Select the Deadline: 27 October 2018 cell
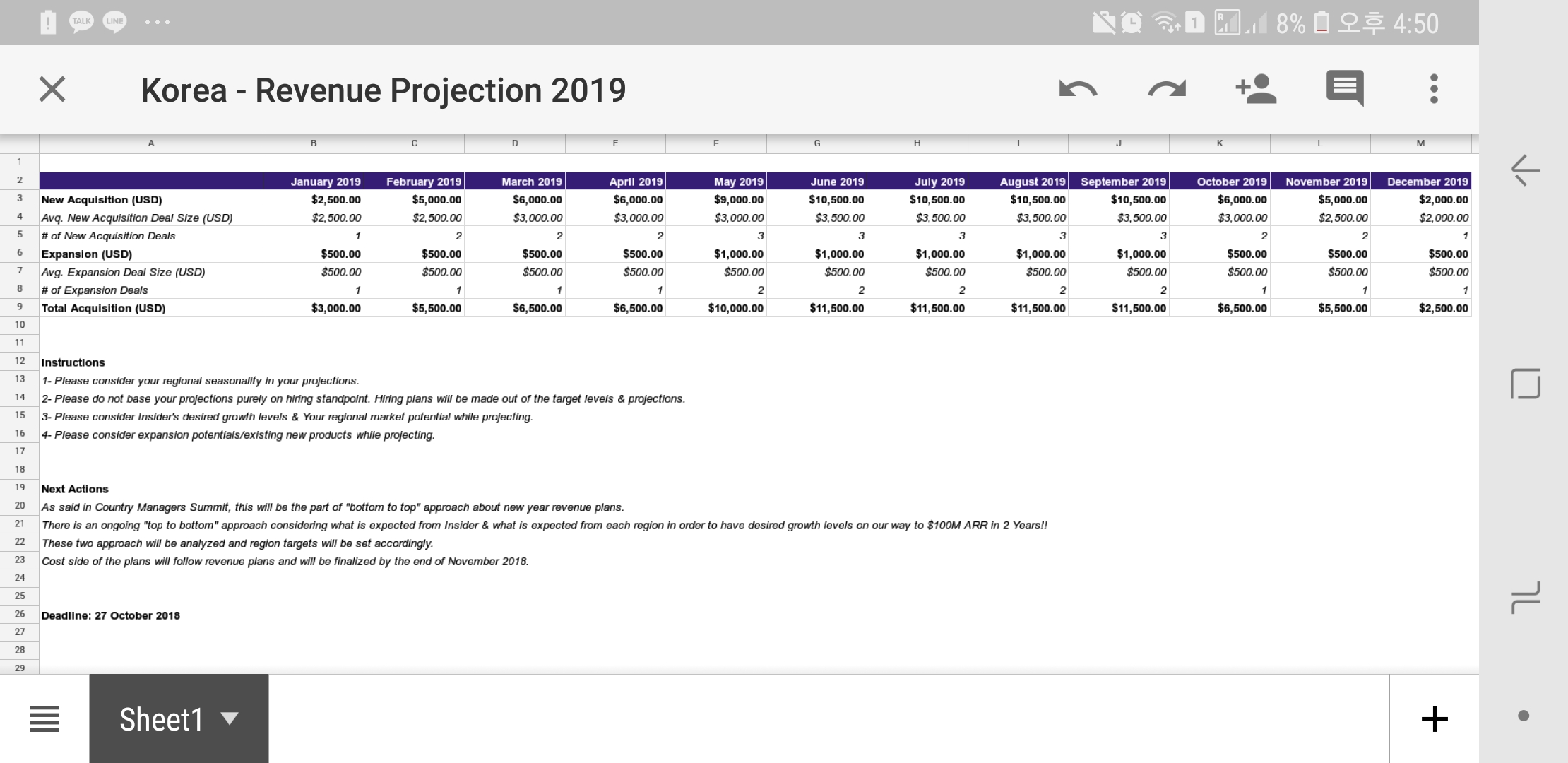 (x=111, y=615)
